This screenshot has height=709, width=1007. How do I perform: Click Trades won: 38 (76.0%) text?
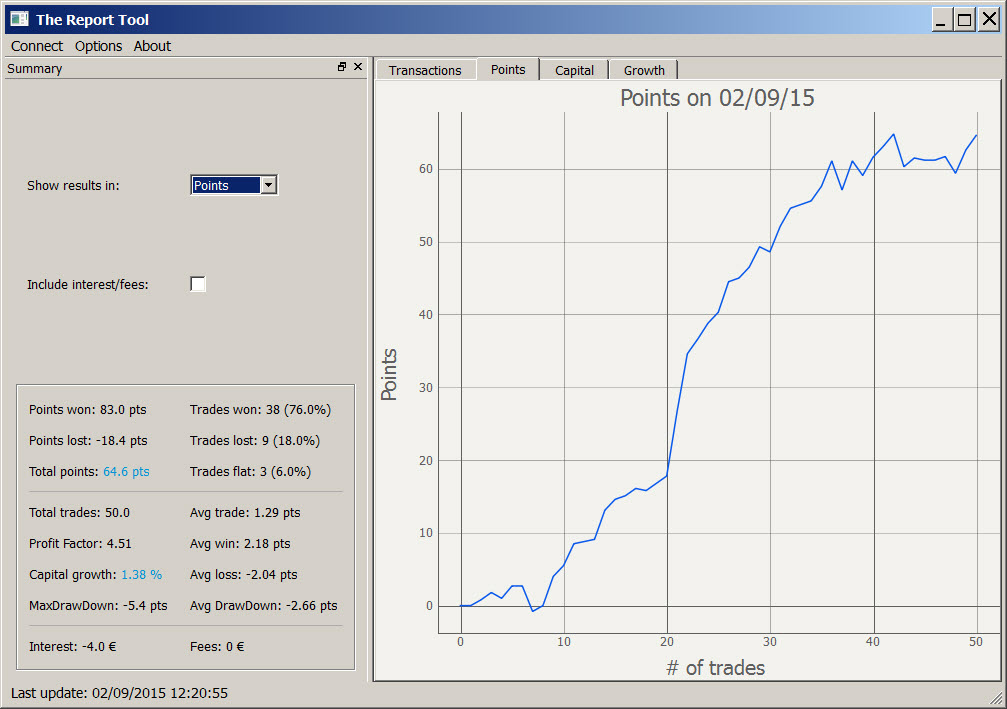pos(260,410)
